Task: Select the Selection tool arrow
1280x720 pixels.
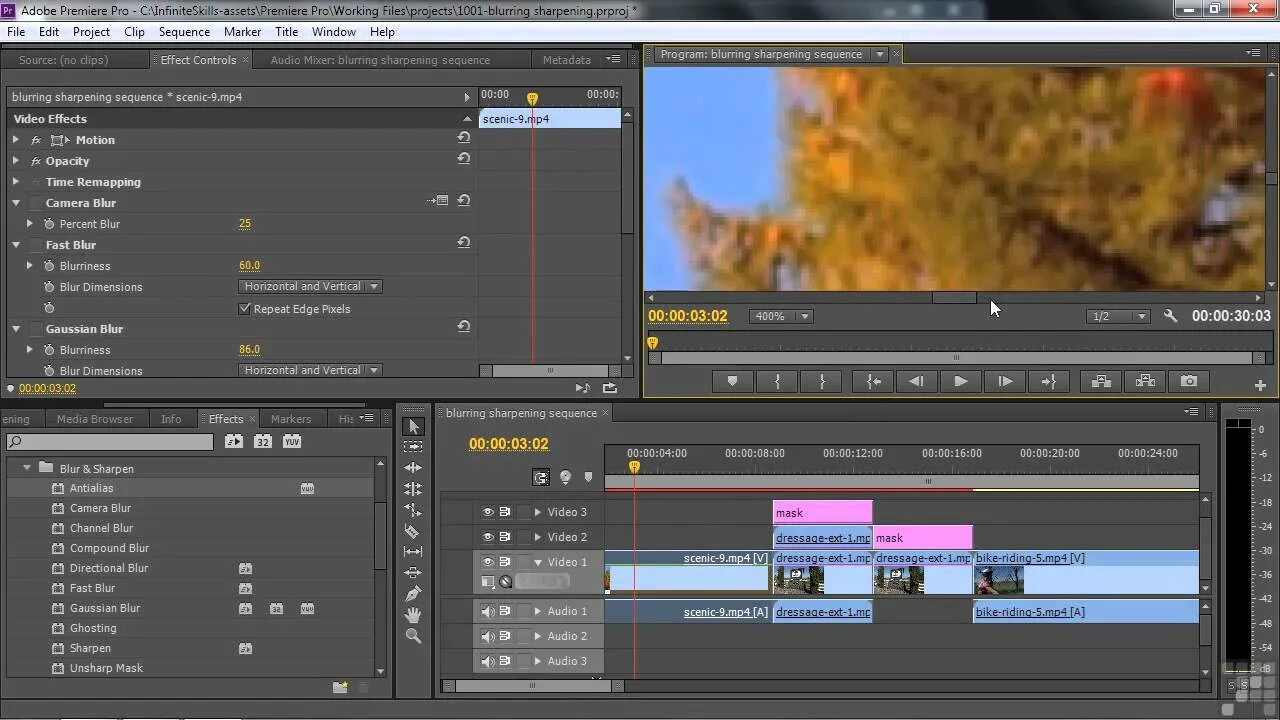Action: coord(413,426)
